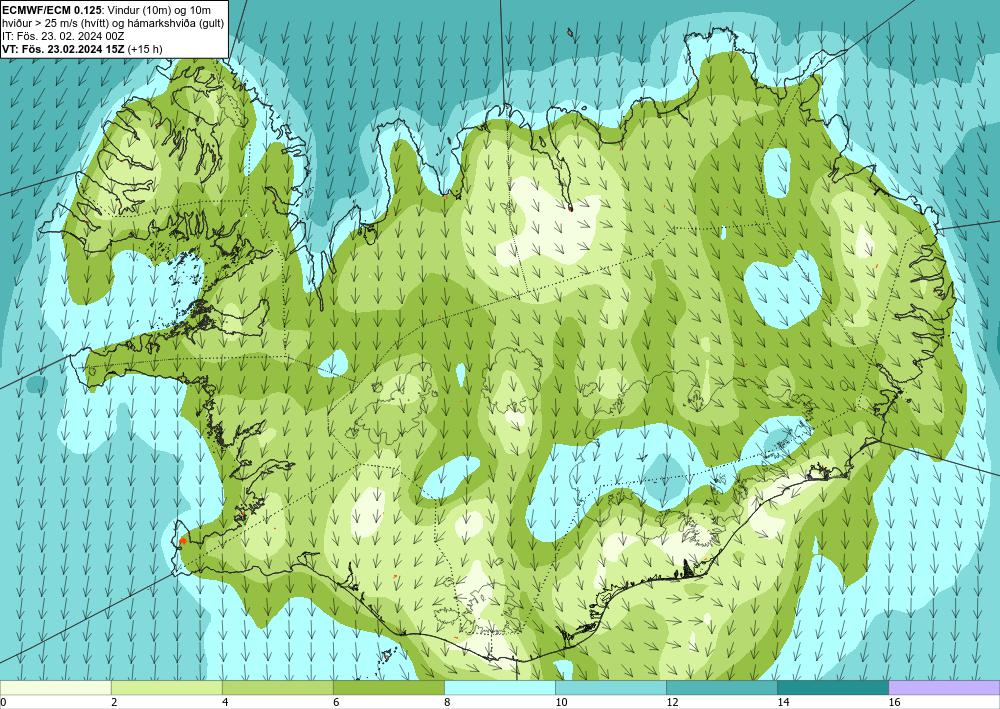This screenshot has width=1000, height=709.
Task: Click the legend scale label '8'
Action: [447, 703]
